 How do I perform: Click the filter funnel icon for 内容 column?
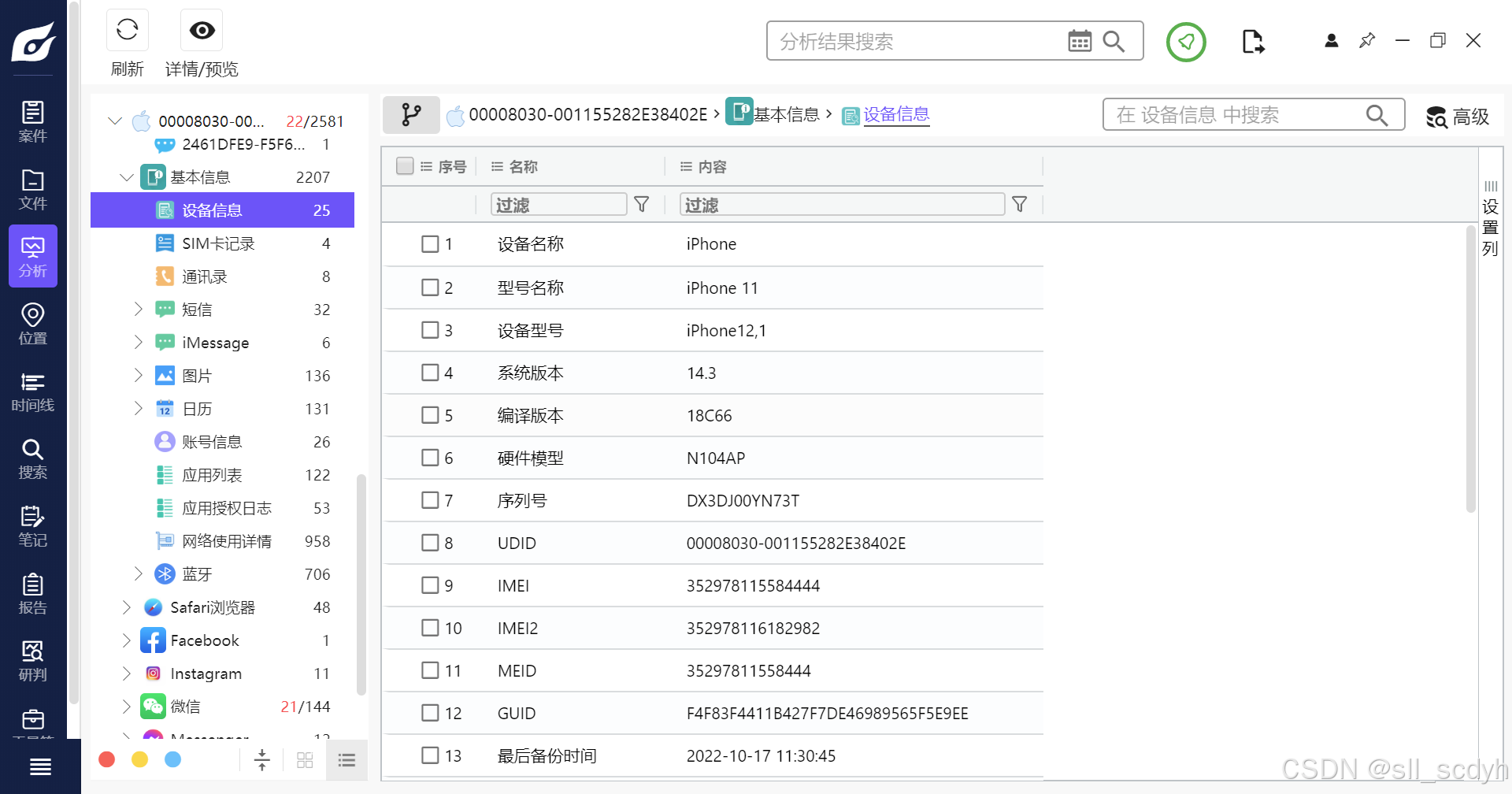point(1020,205)
